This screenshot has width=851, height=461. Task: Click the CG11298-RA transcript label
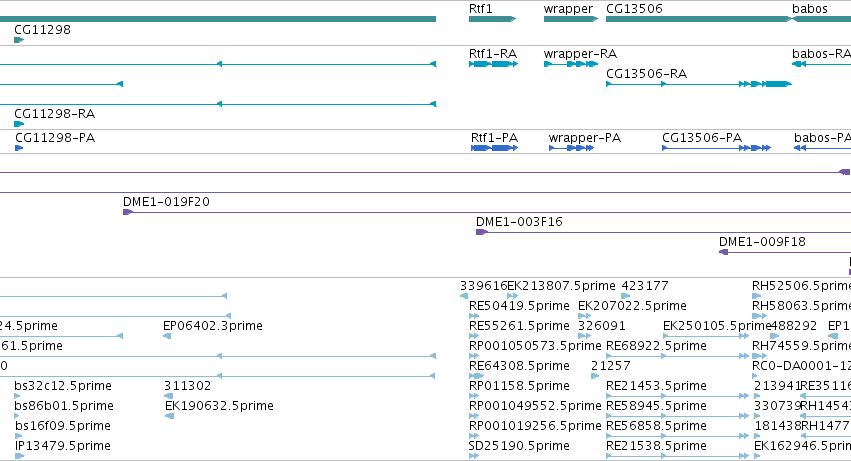[x=54, y=113]
